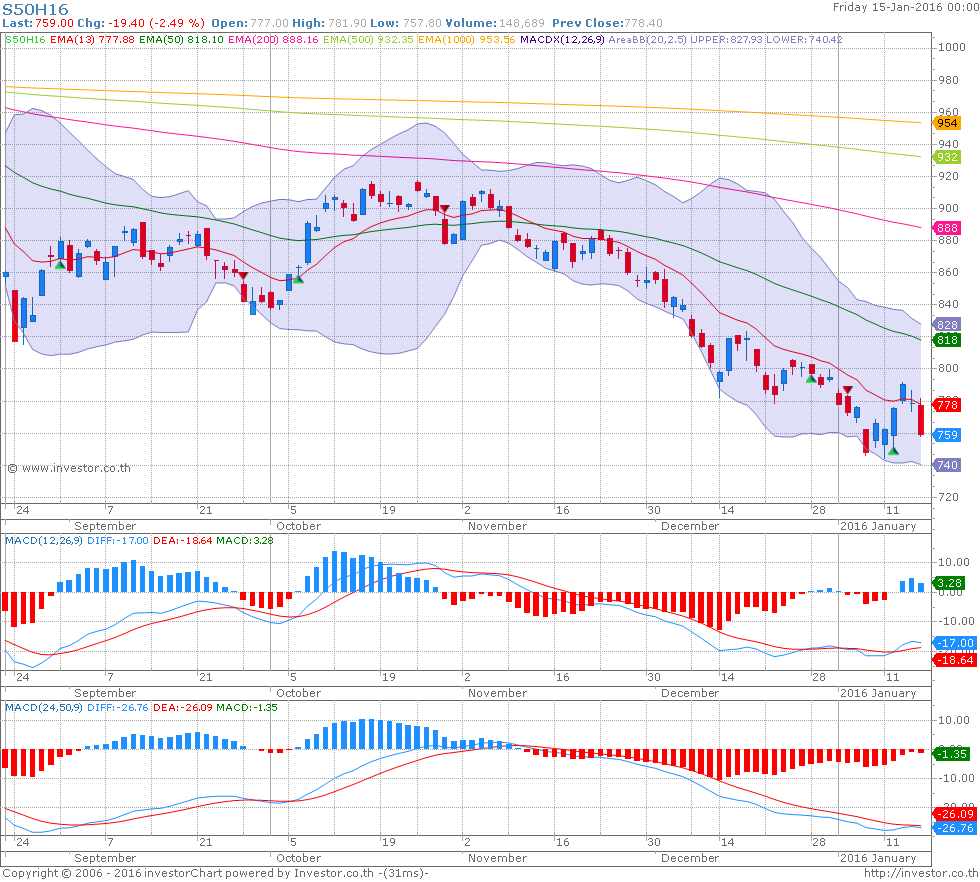Click the MACD:3.28 readout
980x882 pixels.
(244, 540)
